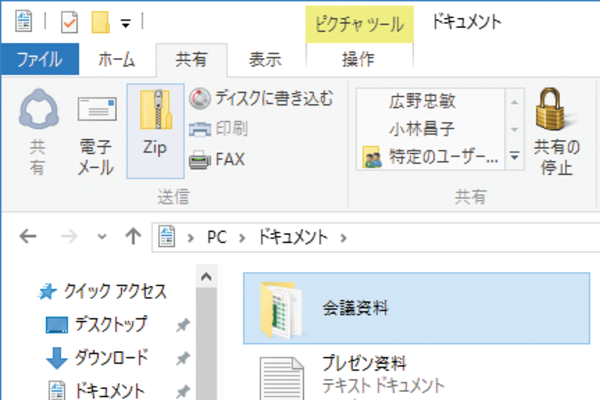The width and height of the screenshot is (600, 400).
Task: Switch to the ホーム ribbon tab
Action: coord(117,60)
